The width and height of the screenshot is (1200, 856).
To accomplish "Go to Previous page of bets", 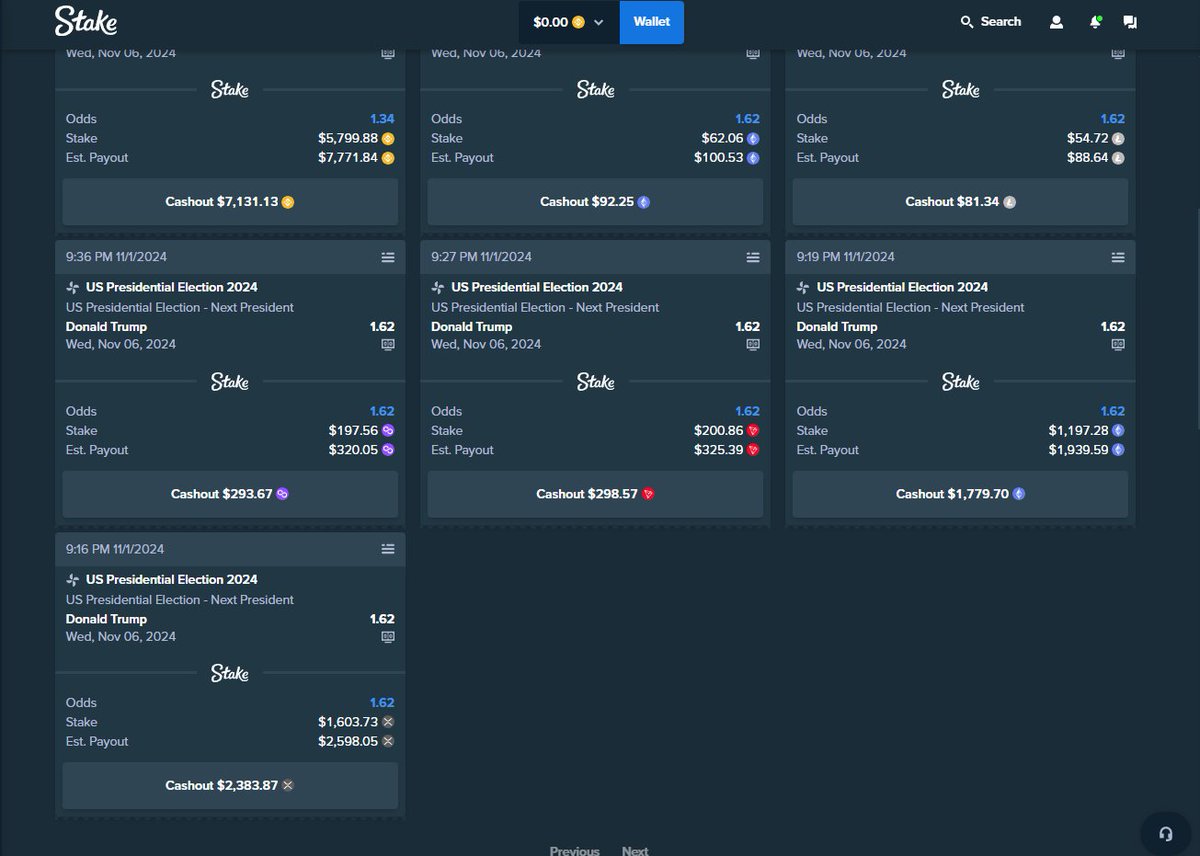I will (x=575, y=851).
